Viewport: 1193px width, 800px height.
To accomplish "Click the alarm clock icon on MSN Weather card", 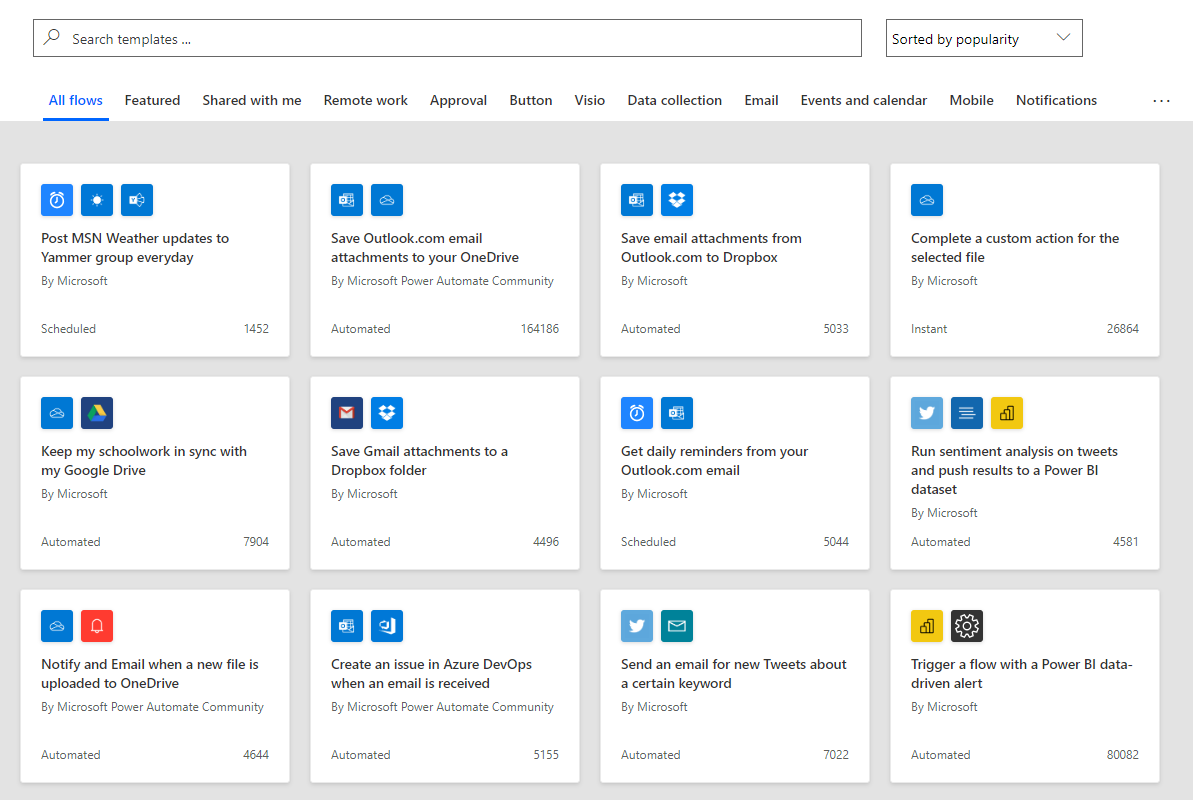I will [x=57, y=200].
